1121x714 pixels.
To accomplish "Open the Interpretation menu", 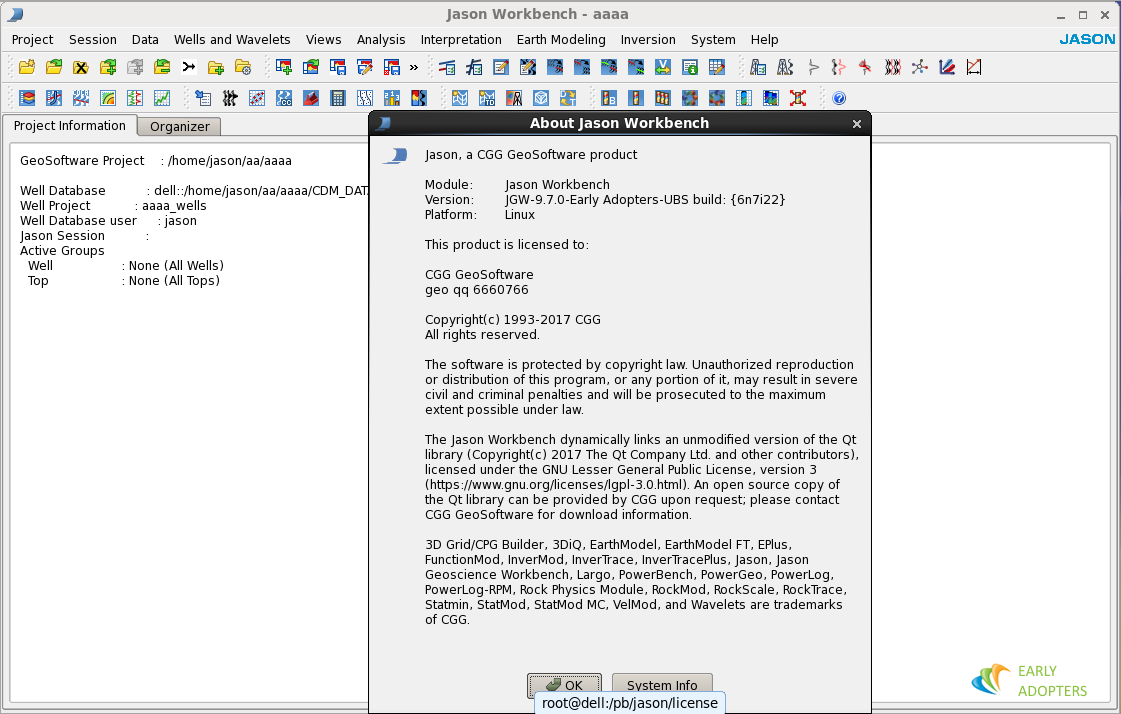I will tap(461, 39).
